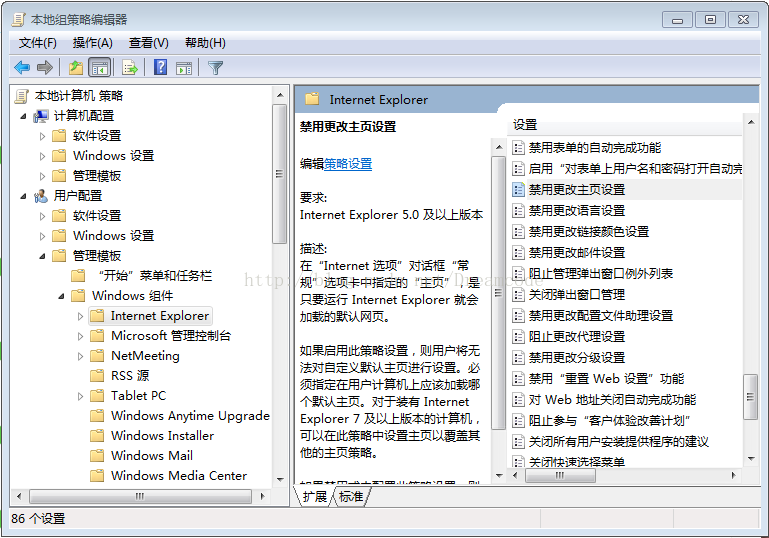769x538 pixels.
Task: Click the policy icon beside 关闭弹出窗口管理
Action: point(518,294)
